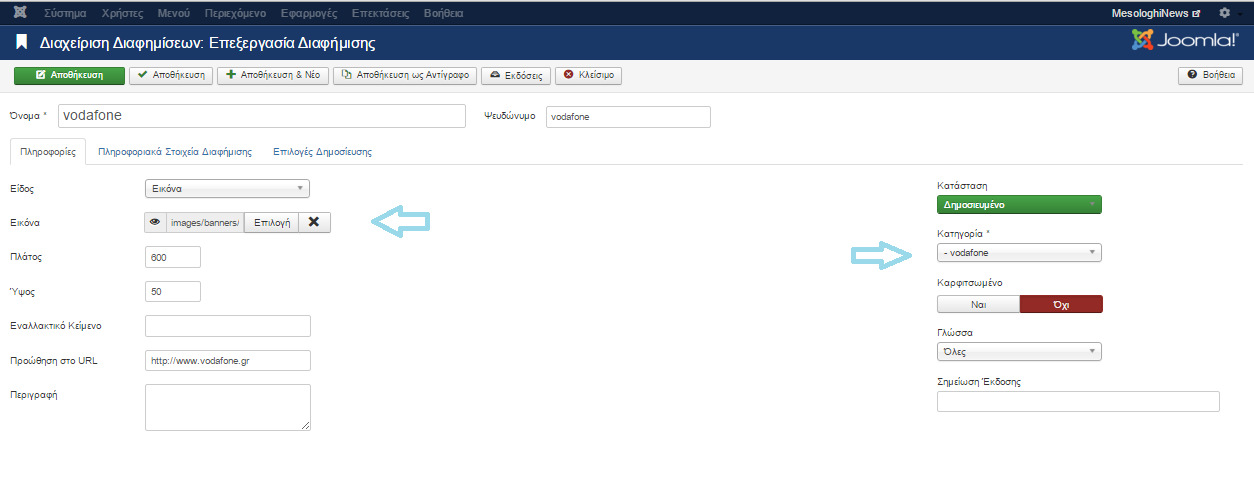The image size is (1254, 500).
Task: Focus the Σημείωση Έκδοσης field
Action: [1078, 401]
